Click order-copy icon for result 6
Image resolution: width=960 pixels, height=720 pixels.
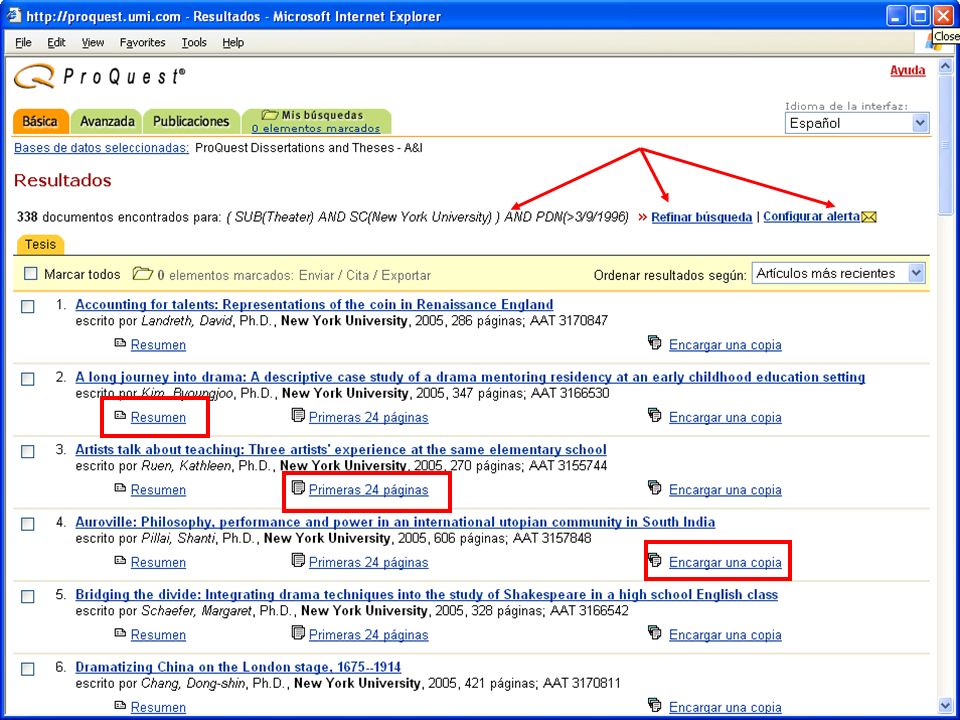[x=654, y=705]
